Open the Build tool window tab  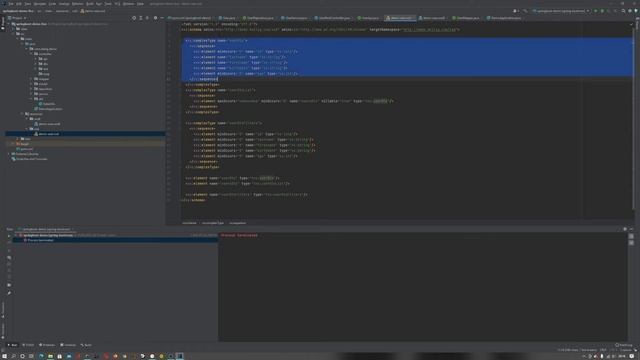(86, 345)
